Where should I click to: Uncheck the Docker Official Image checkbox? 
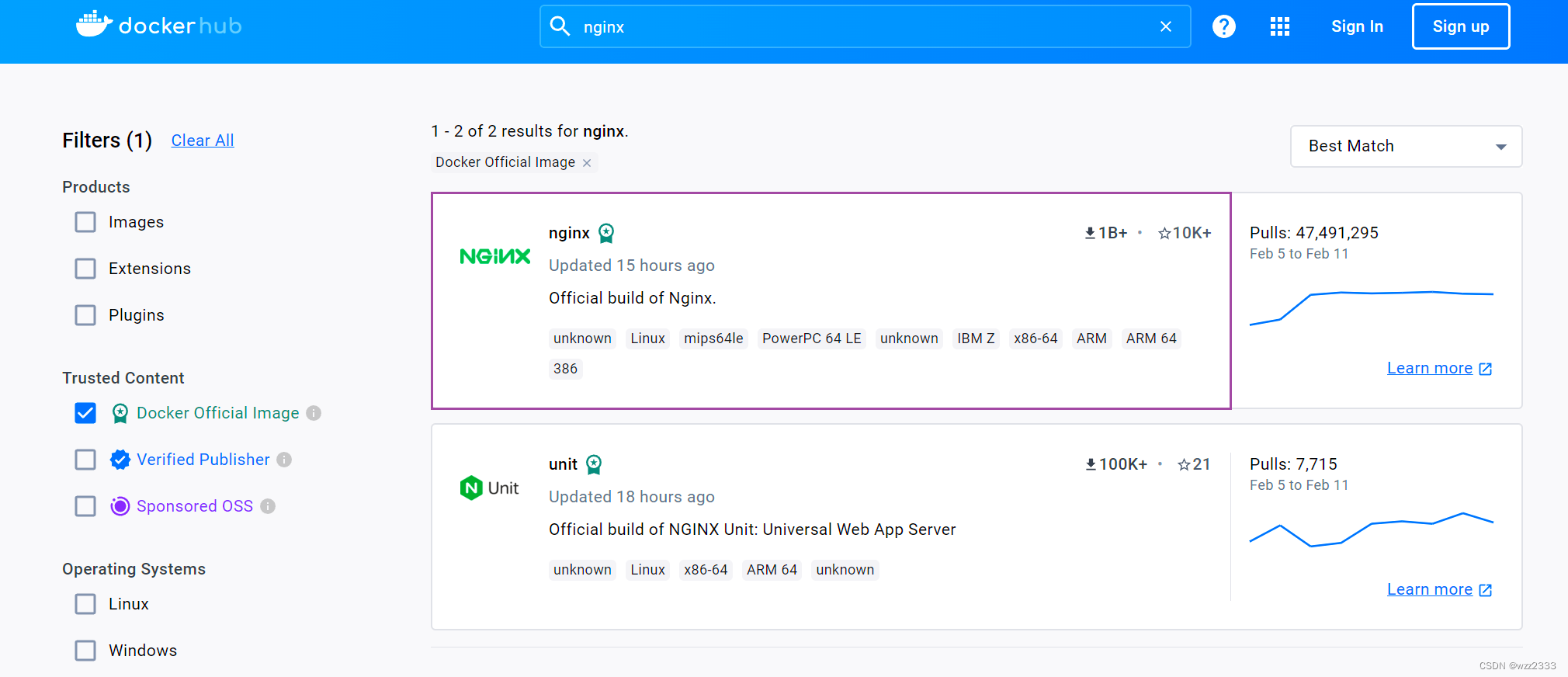click(85, 413)
